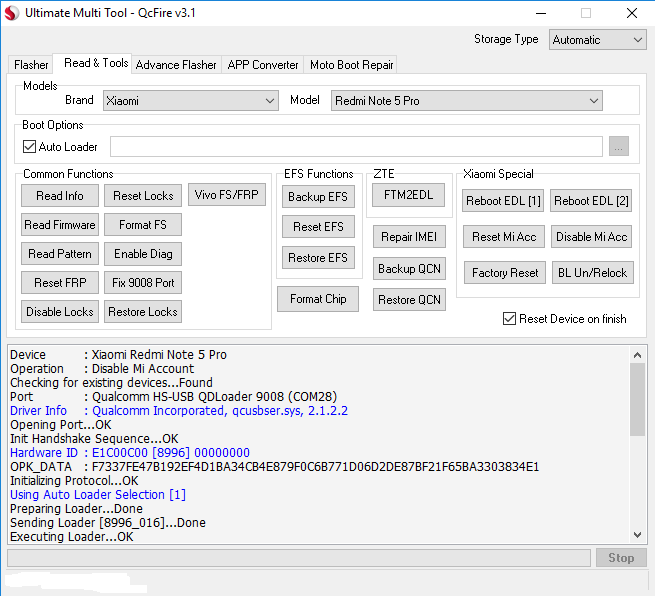Click the "Operation : Disable Mi Account" line
The height and width of the screenshot is (596, 655).
tap(102, 368)
